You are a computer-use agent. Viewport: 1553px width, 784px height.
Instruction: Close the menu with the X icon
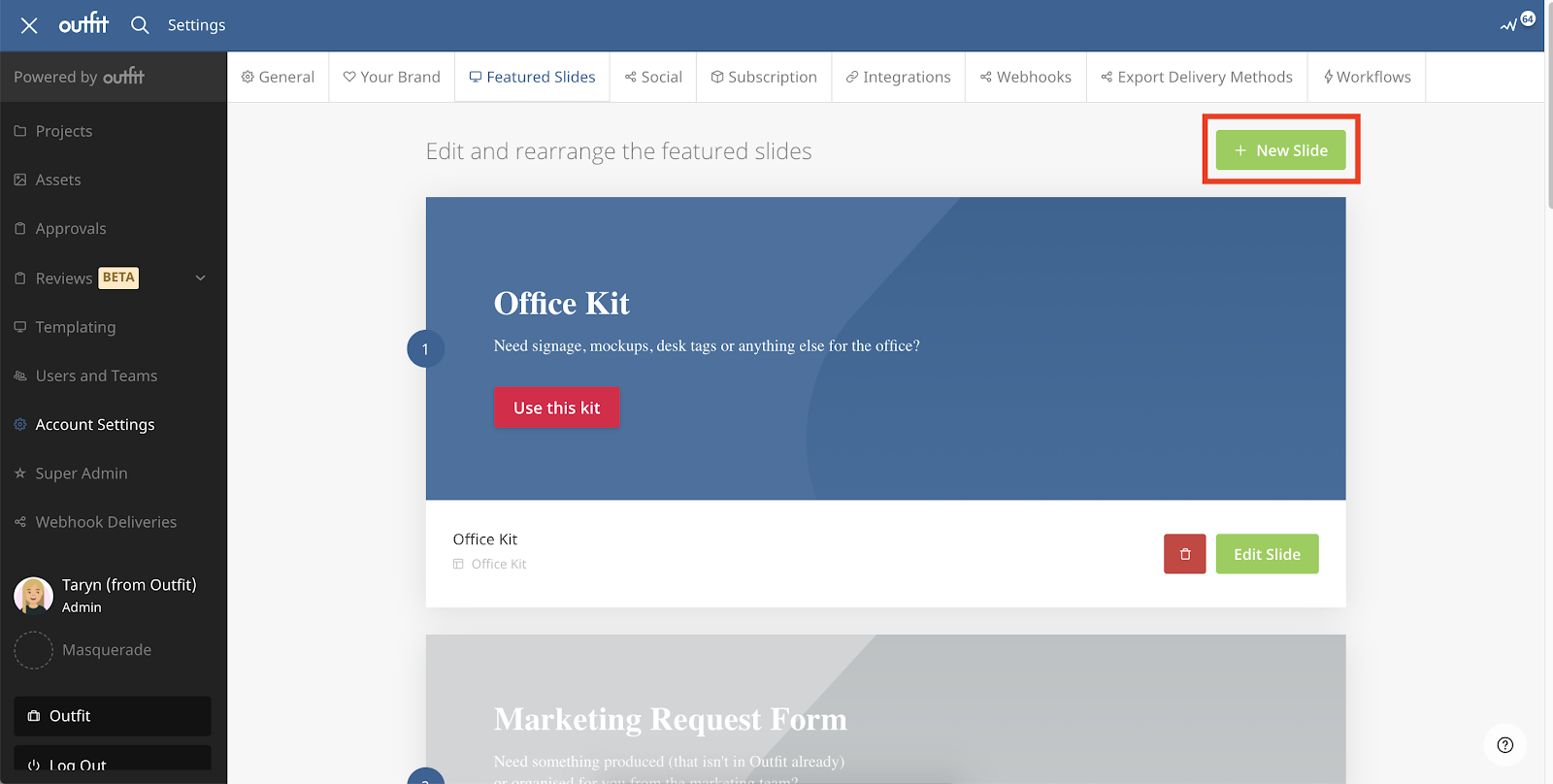pyautogui.click(x=29, y=25)
